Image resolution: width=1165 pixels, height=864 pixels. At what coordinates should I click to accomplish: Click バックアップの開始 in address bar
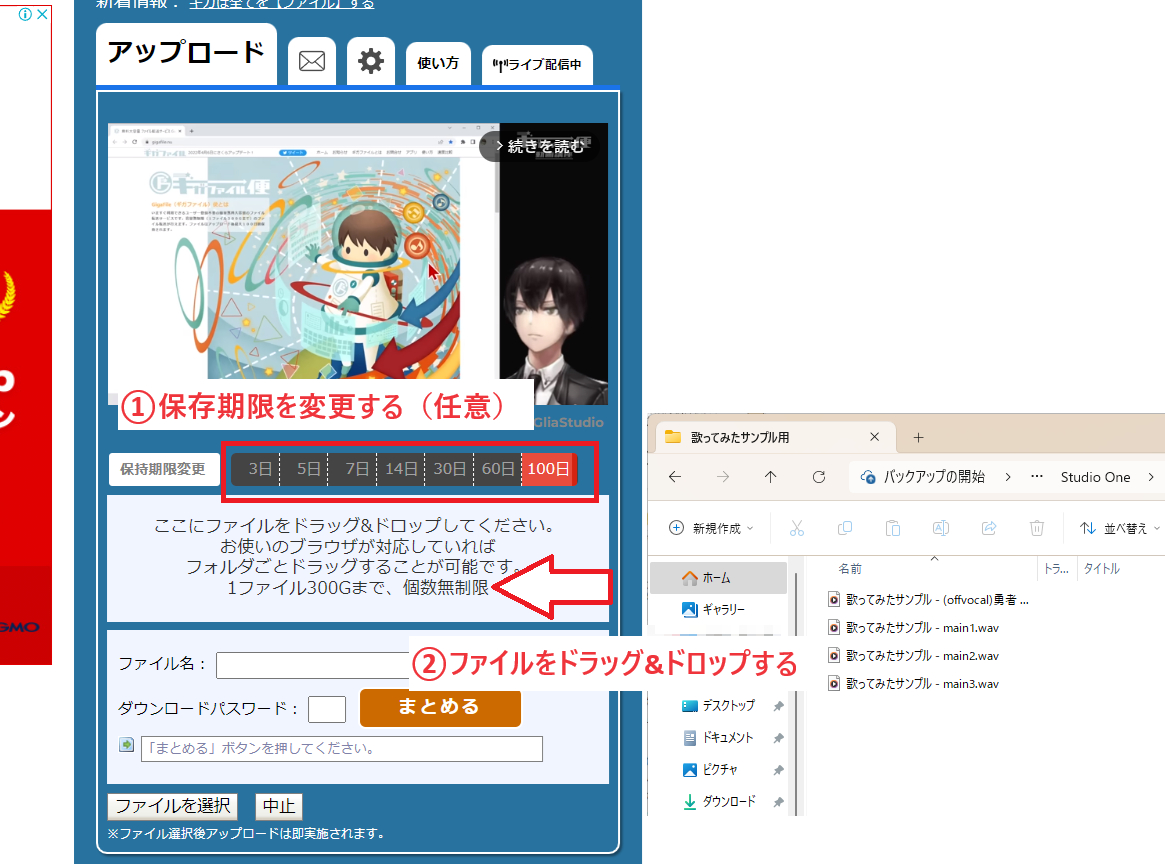tap(934, 477)
